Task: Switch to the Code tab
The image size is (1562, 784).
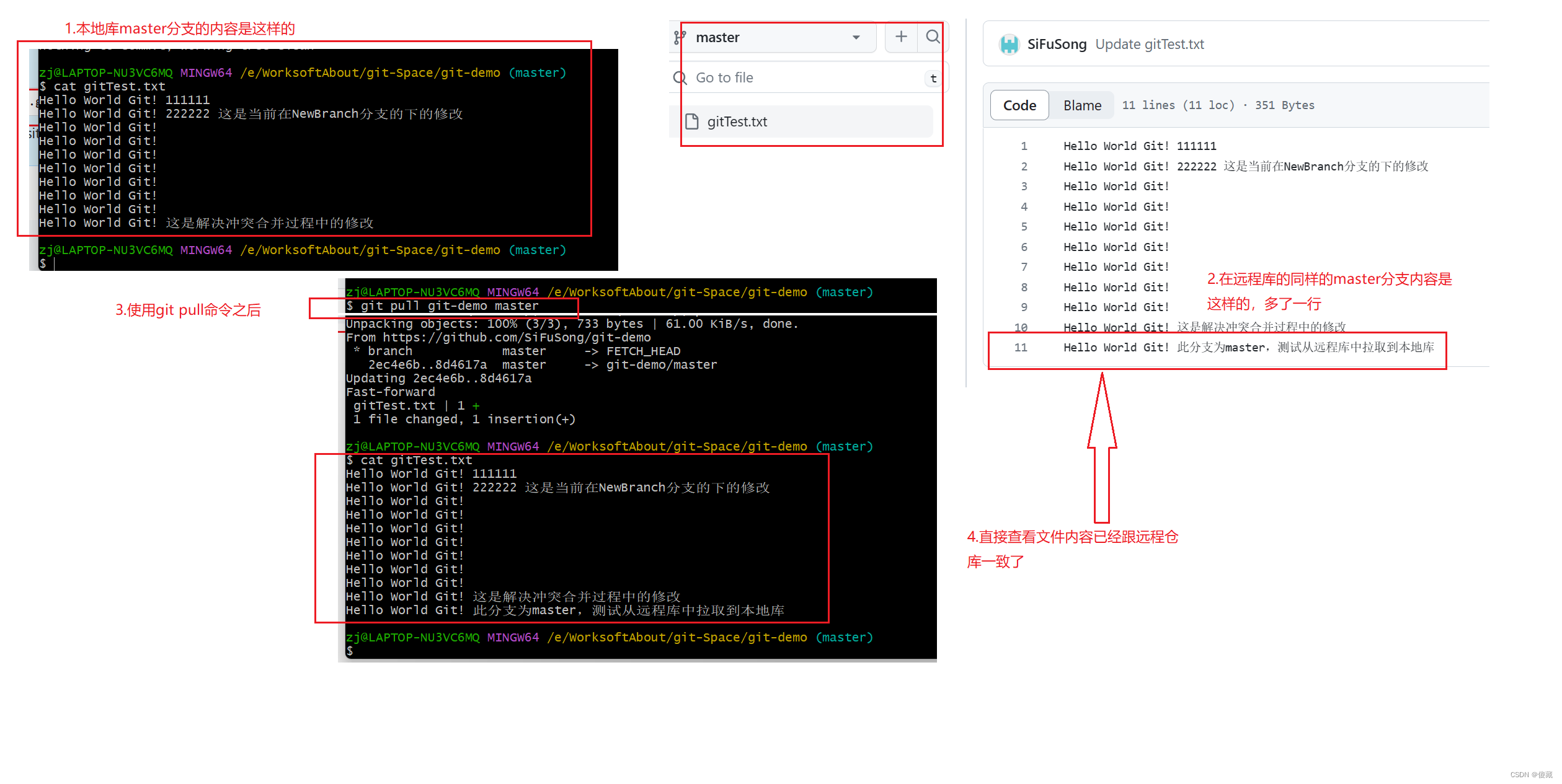Action: coord(1019,105)
